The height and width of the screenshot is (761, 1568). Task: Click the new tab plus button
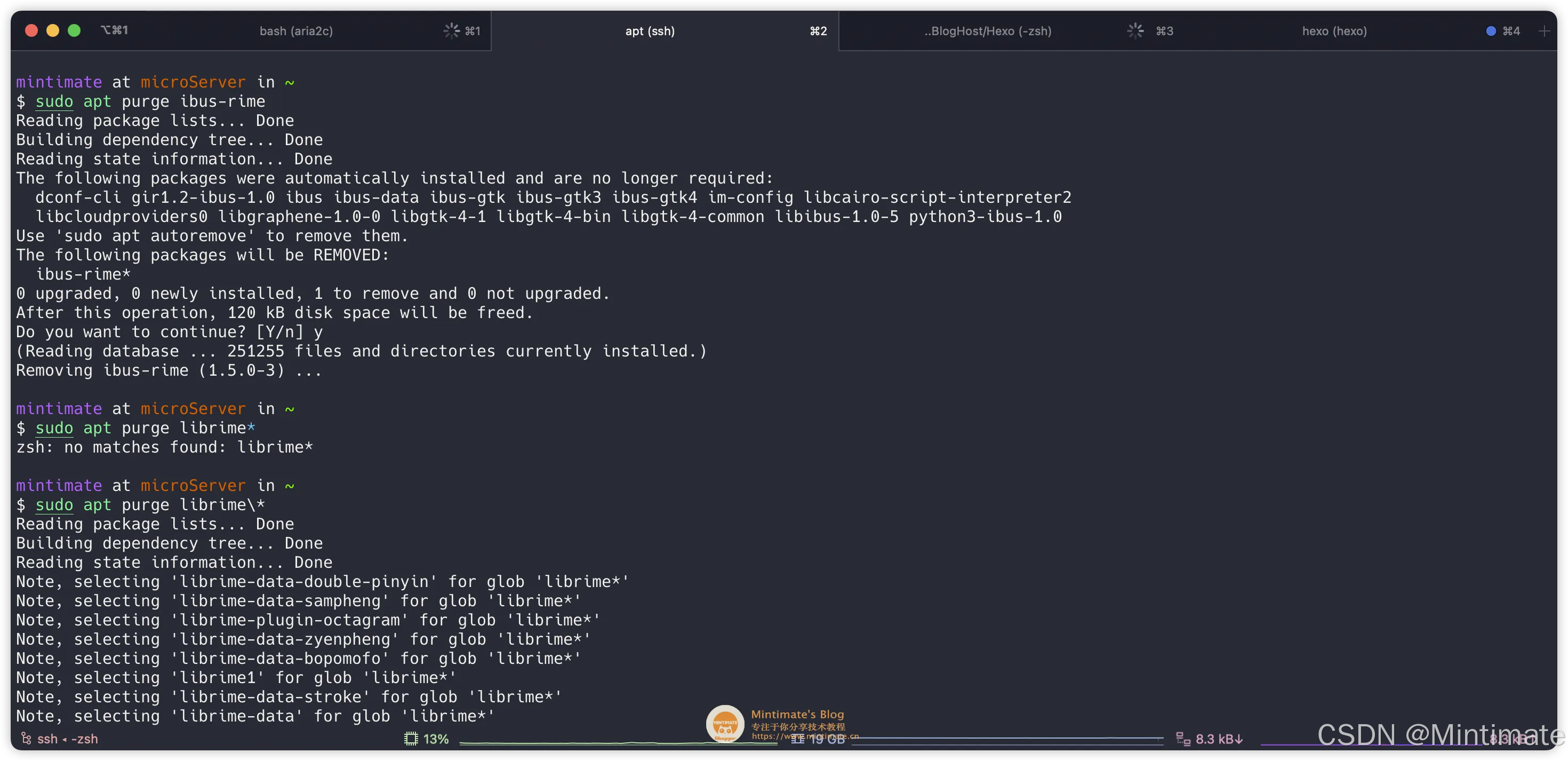pos(1544,31)
